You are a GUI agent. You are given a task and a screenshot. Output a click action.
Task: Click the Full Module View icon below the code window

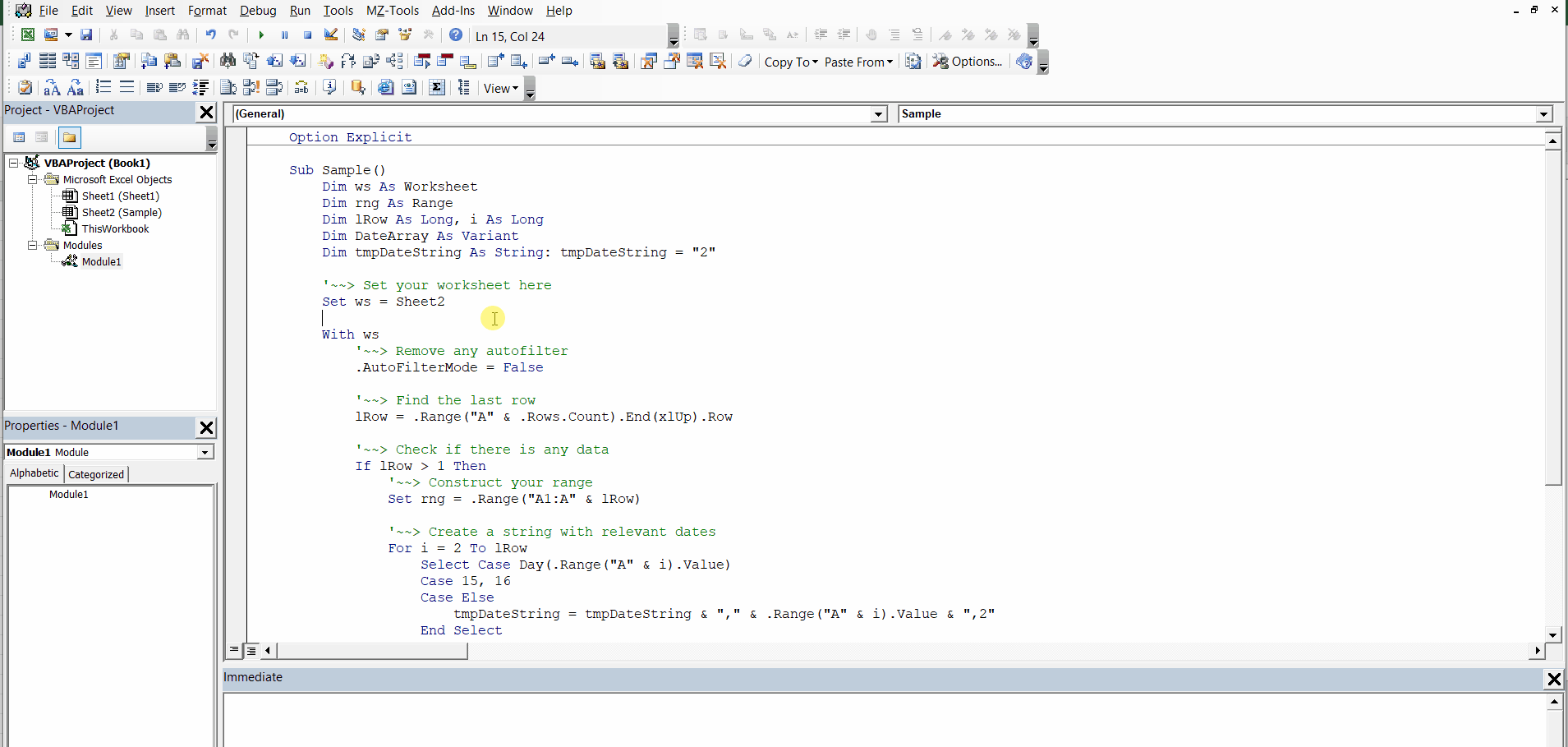251,650
